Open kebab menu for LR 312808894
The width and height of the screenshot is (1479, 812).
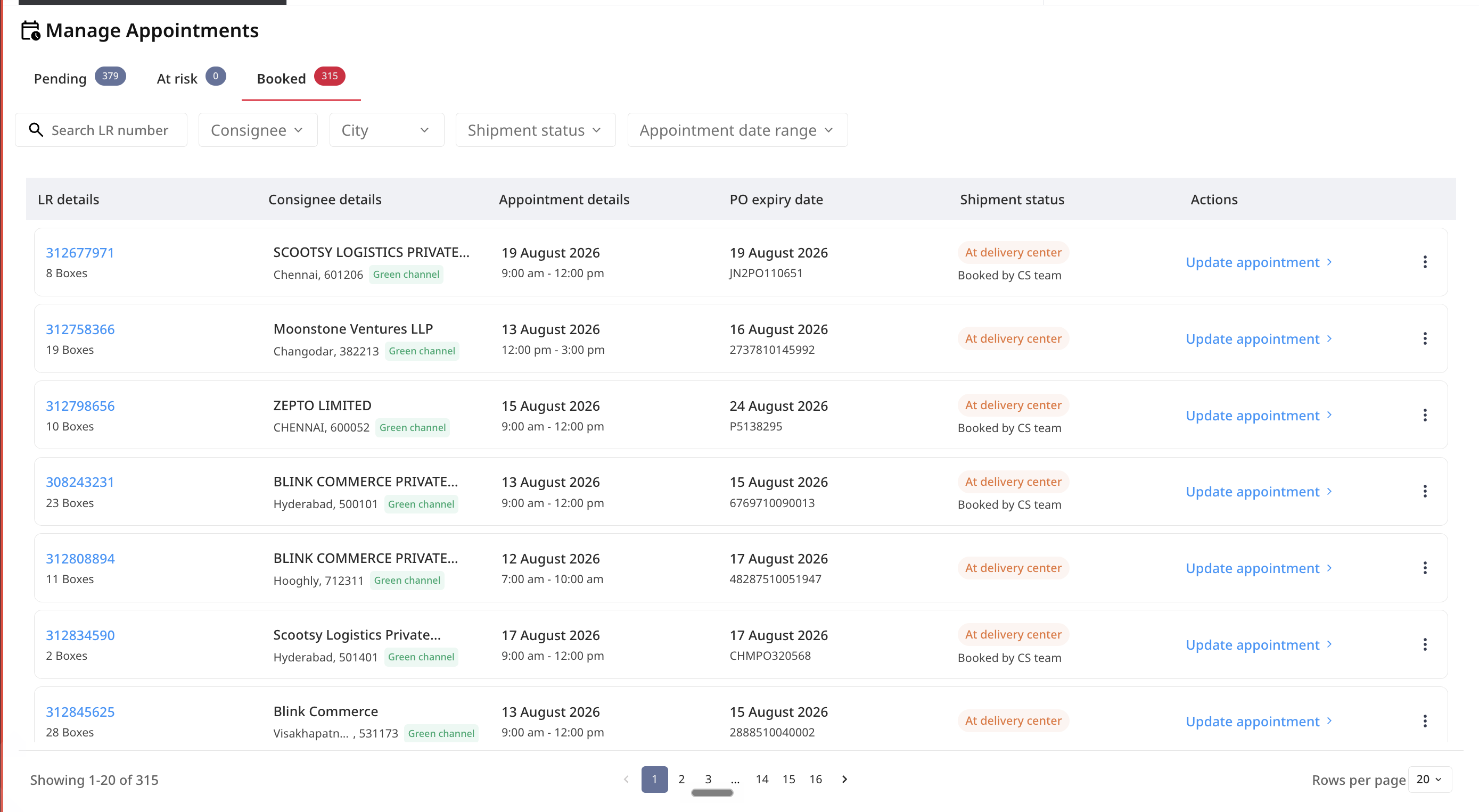click(x=1425, y=568)
